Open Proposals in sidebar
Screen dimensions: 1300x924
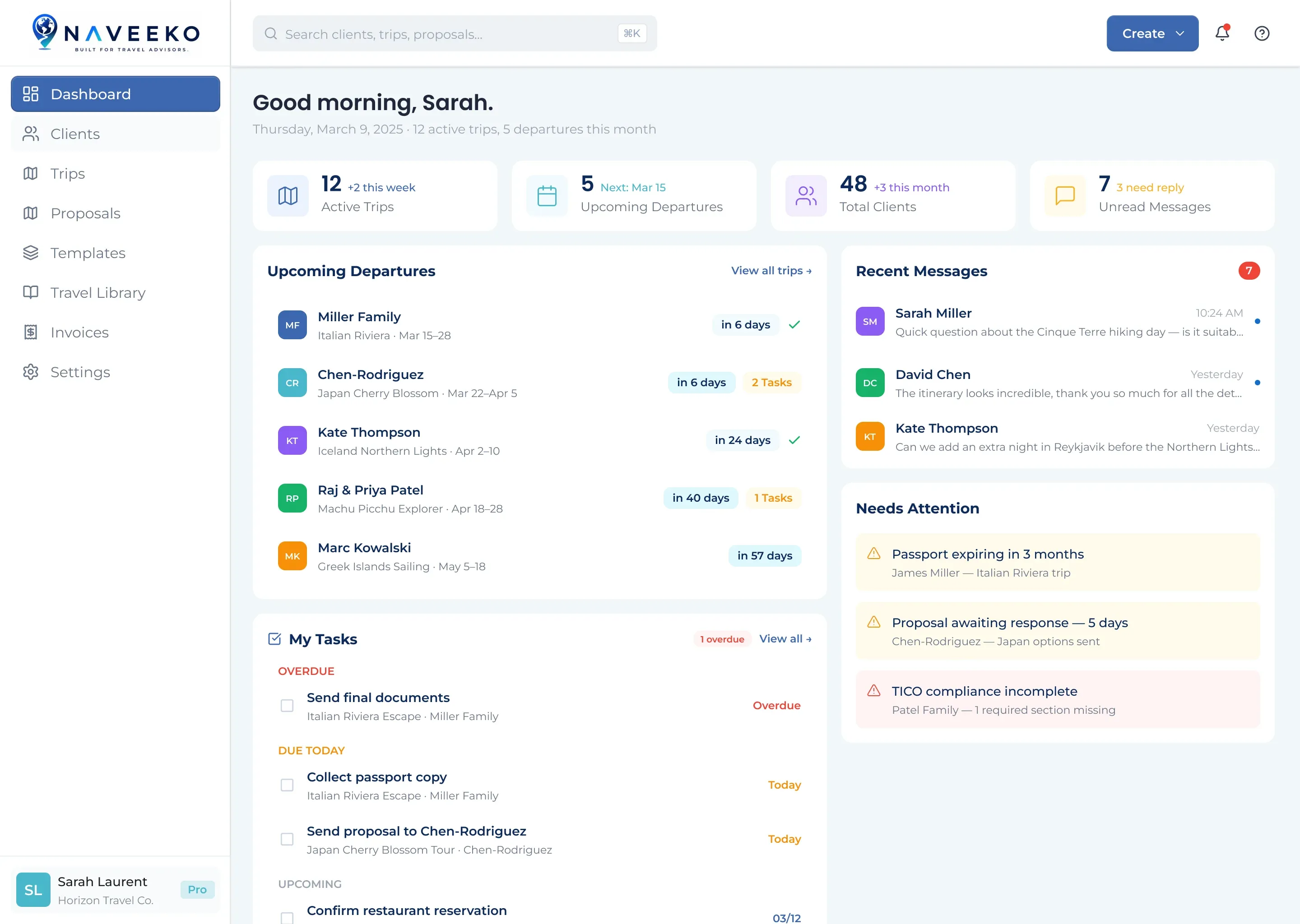(116, 213)
